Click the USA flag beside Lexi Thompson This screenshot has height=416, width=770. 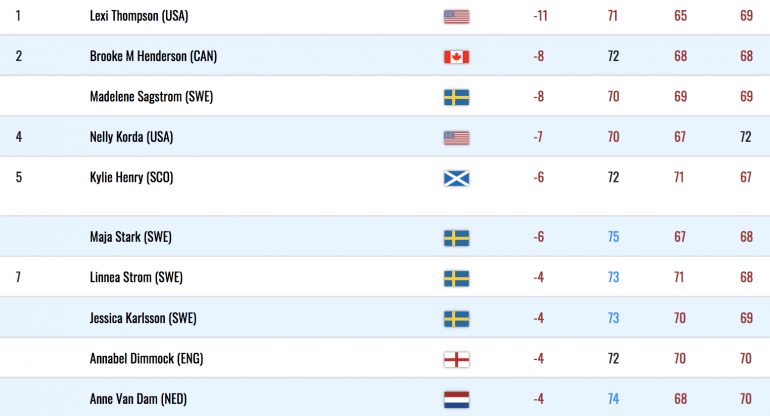coord(456,17)
